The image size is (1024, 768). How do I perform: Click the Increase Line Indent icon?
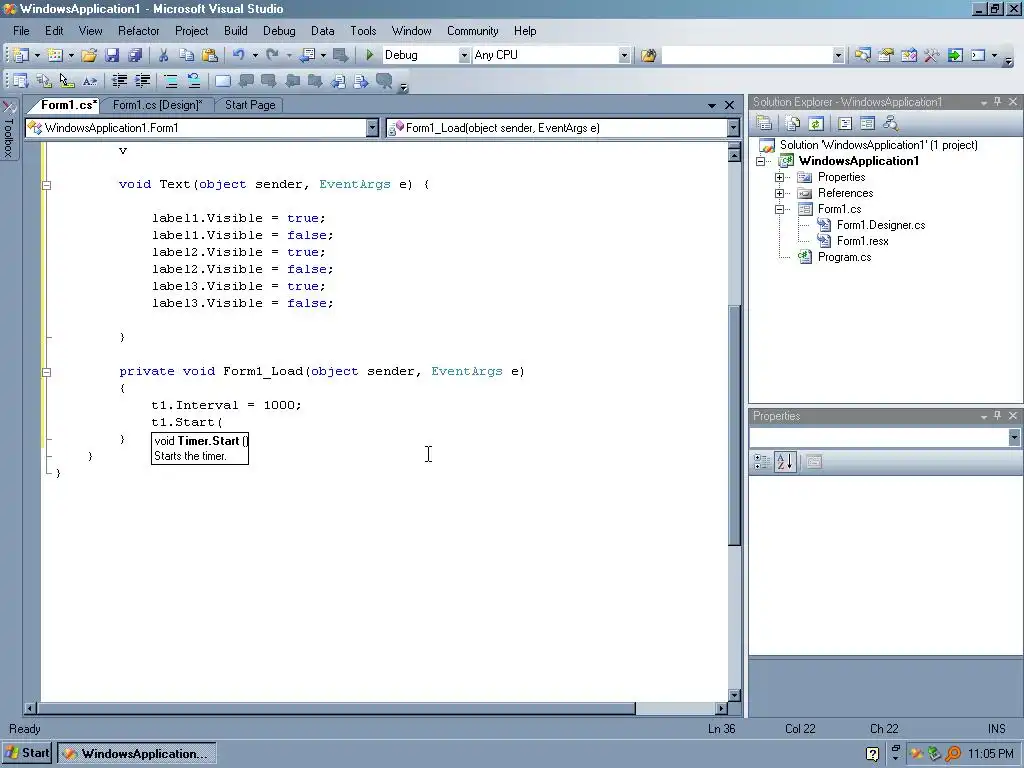(x=142, y=81)
